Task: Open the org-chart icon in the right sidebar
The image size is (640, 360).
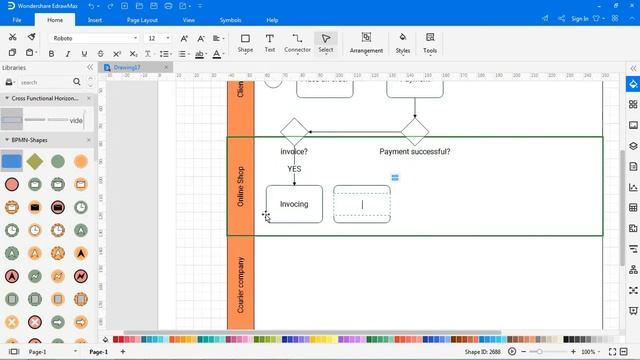Action: (x=633, y=269)
